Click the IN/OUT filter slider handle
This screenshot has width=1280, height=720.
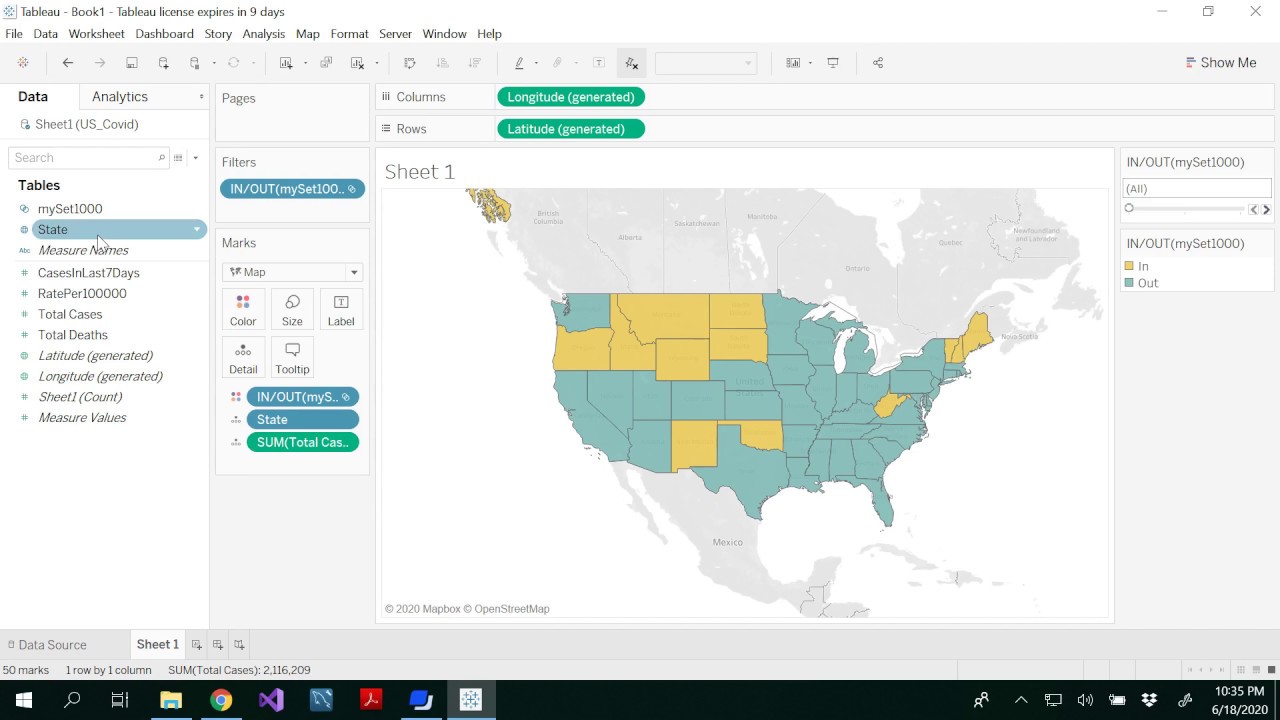[x=1129, y=208]
